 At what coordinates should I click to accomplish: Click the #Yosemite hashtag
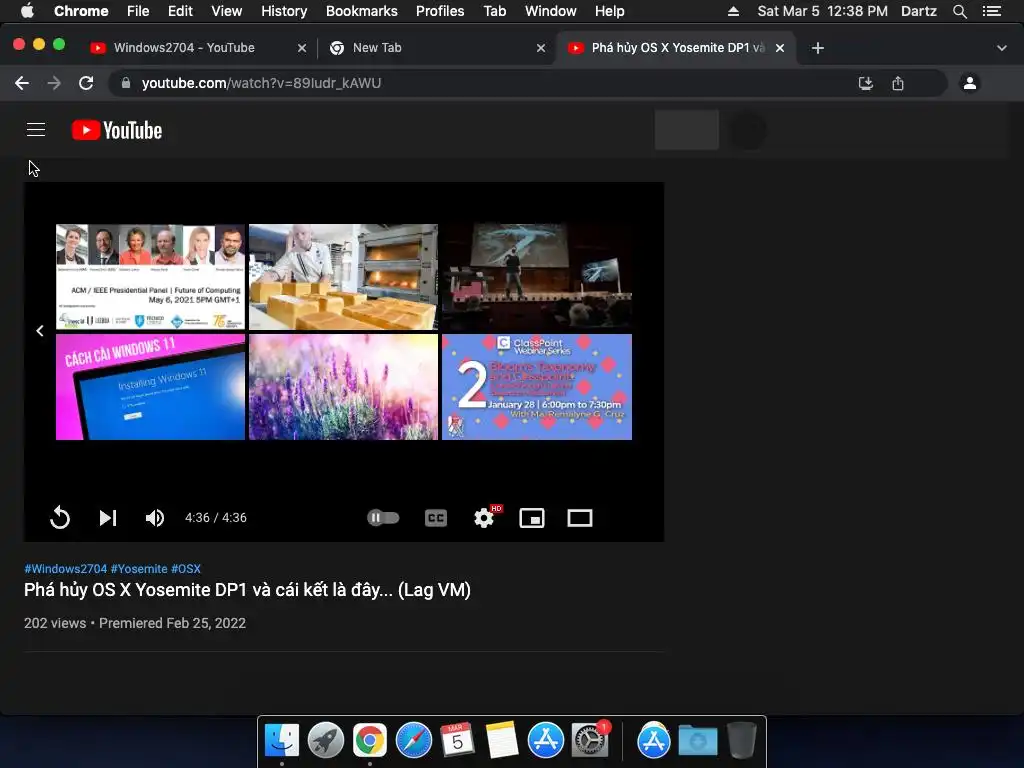pyautogui.click(x=139, y=569)
